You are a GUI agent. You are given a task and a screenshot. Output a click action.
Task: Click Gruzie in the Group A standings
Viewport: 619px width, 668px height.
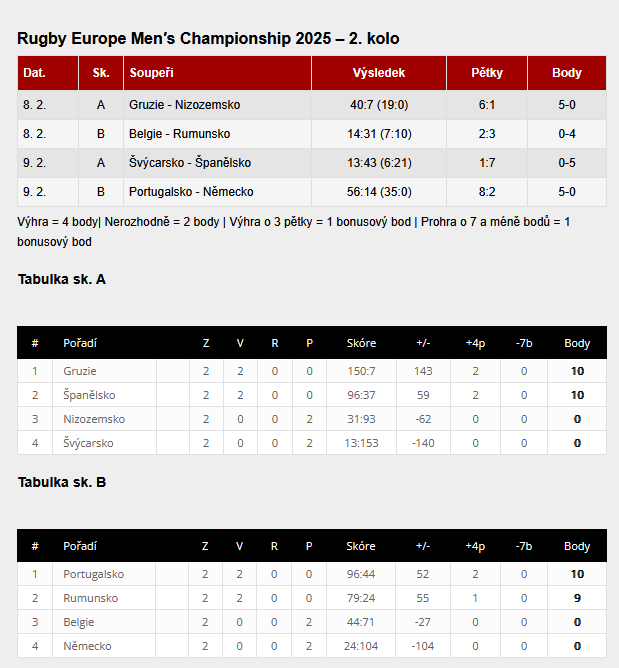(80, 371)
